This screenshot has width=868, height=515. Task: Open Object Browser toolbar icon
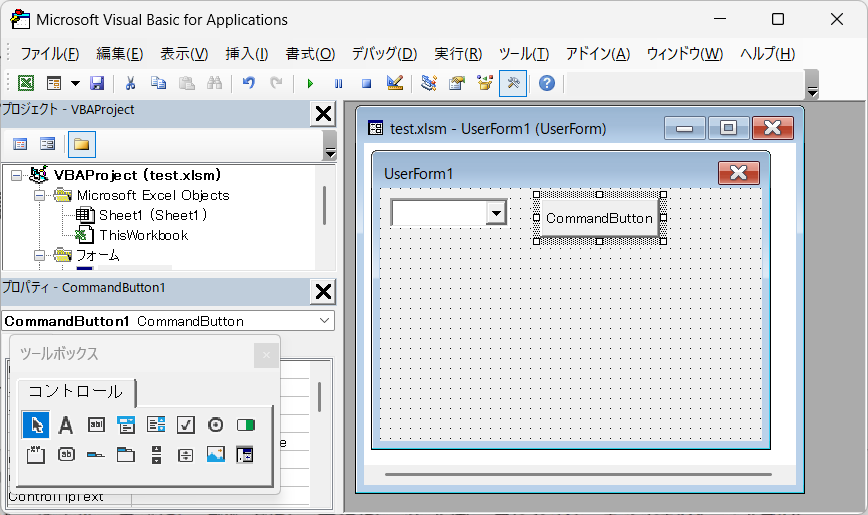coord(485,83)
